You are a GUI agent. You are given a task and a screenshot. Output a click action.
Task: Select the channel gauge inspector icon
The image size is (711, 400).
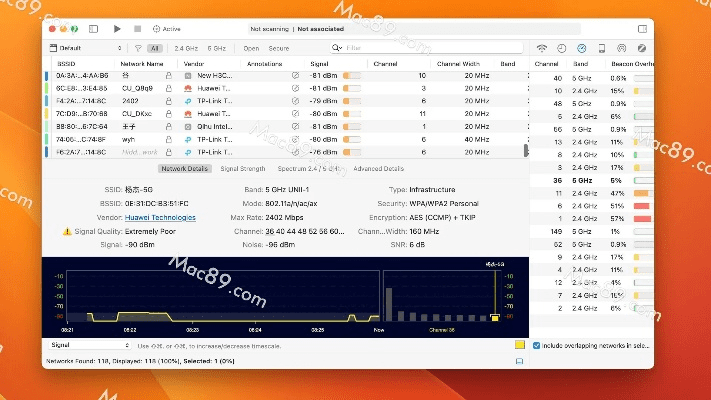click(x=581, y=48)
